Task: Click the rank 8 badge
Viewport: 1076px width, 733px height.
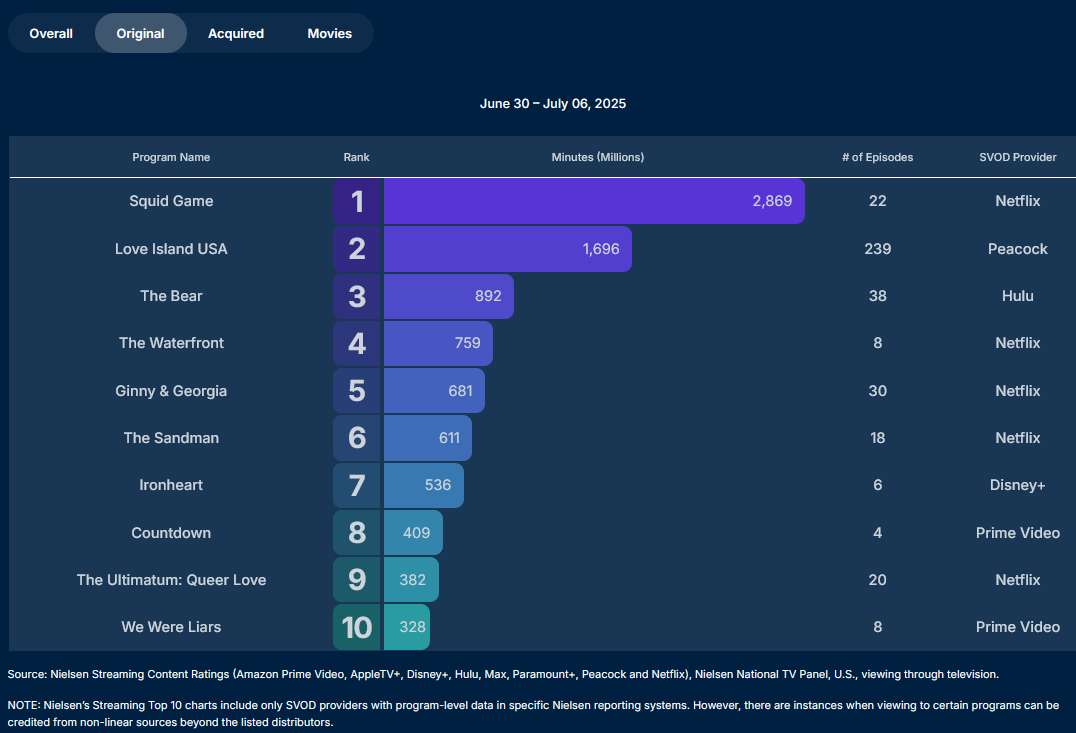Action: (357, 533)
